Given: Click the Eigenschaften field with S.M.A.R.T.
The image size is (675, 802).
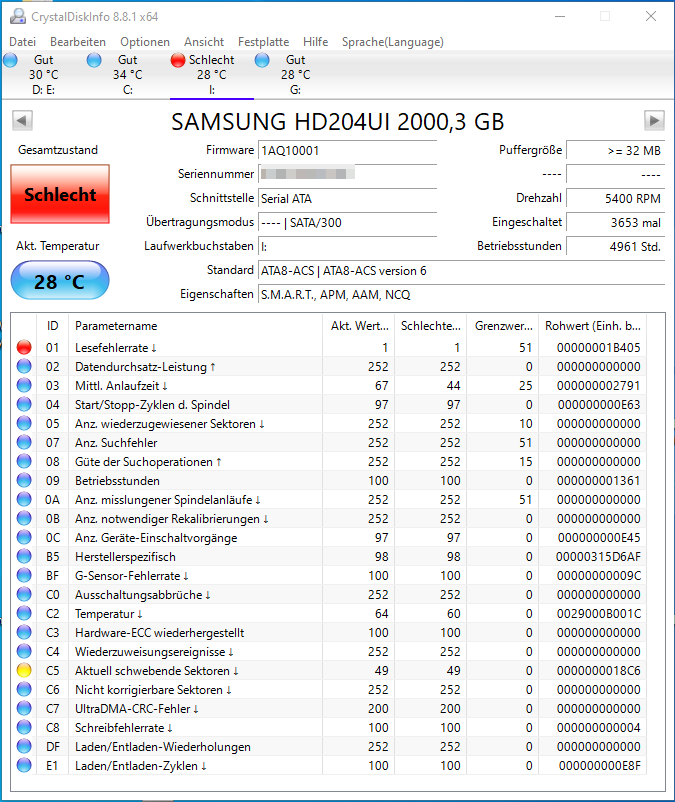Looking at the screenshot, I should pos(461,295).
